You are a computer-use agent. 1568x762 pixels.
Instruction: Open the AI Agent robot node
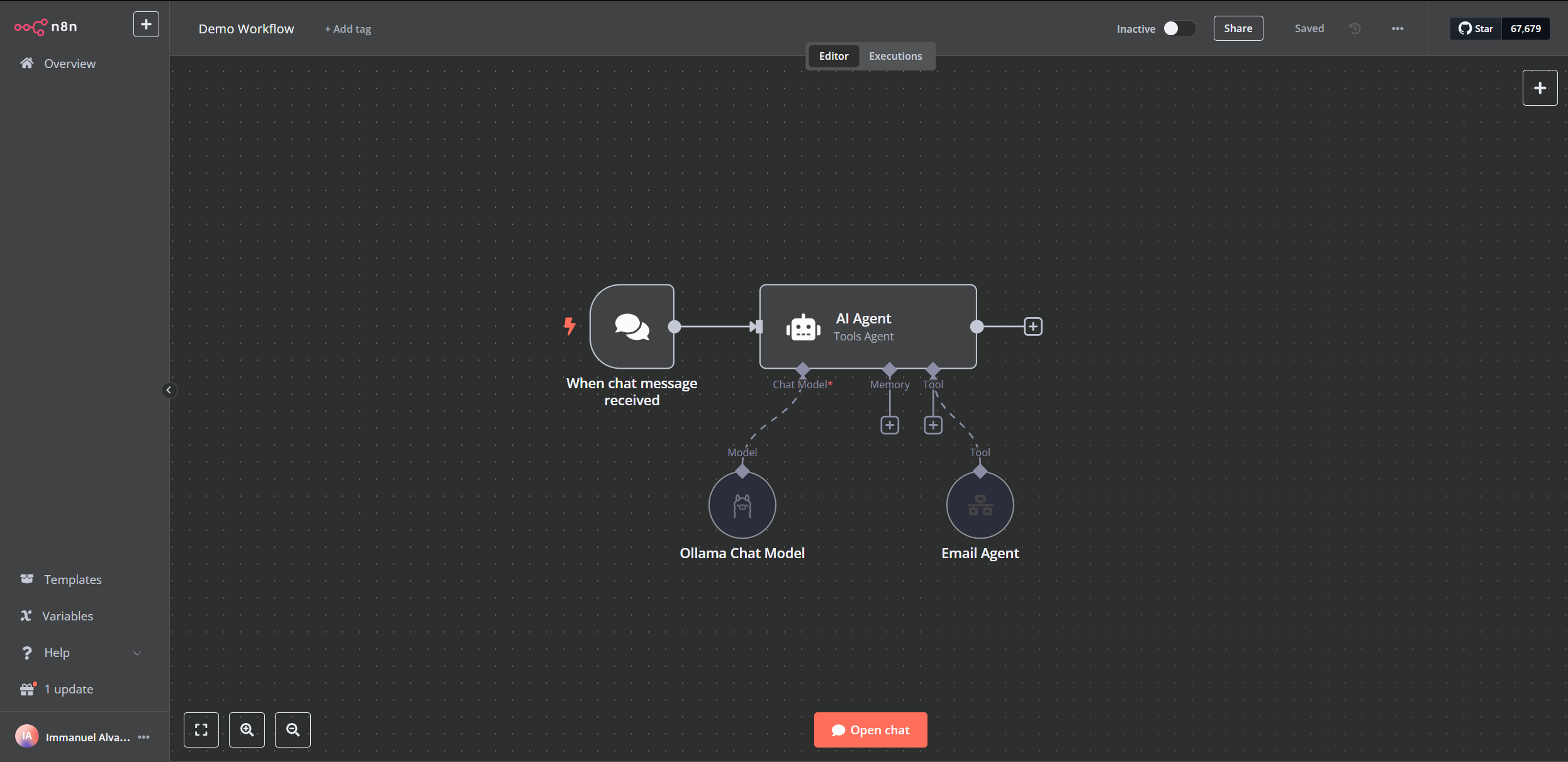pos(867,327)
